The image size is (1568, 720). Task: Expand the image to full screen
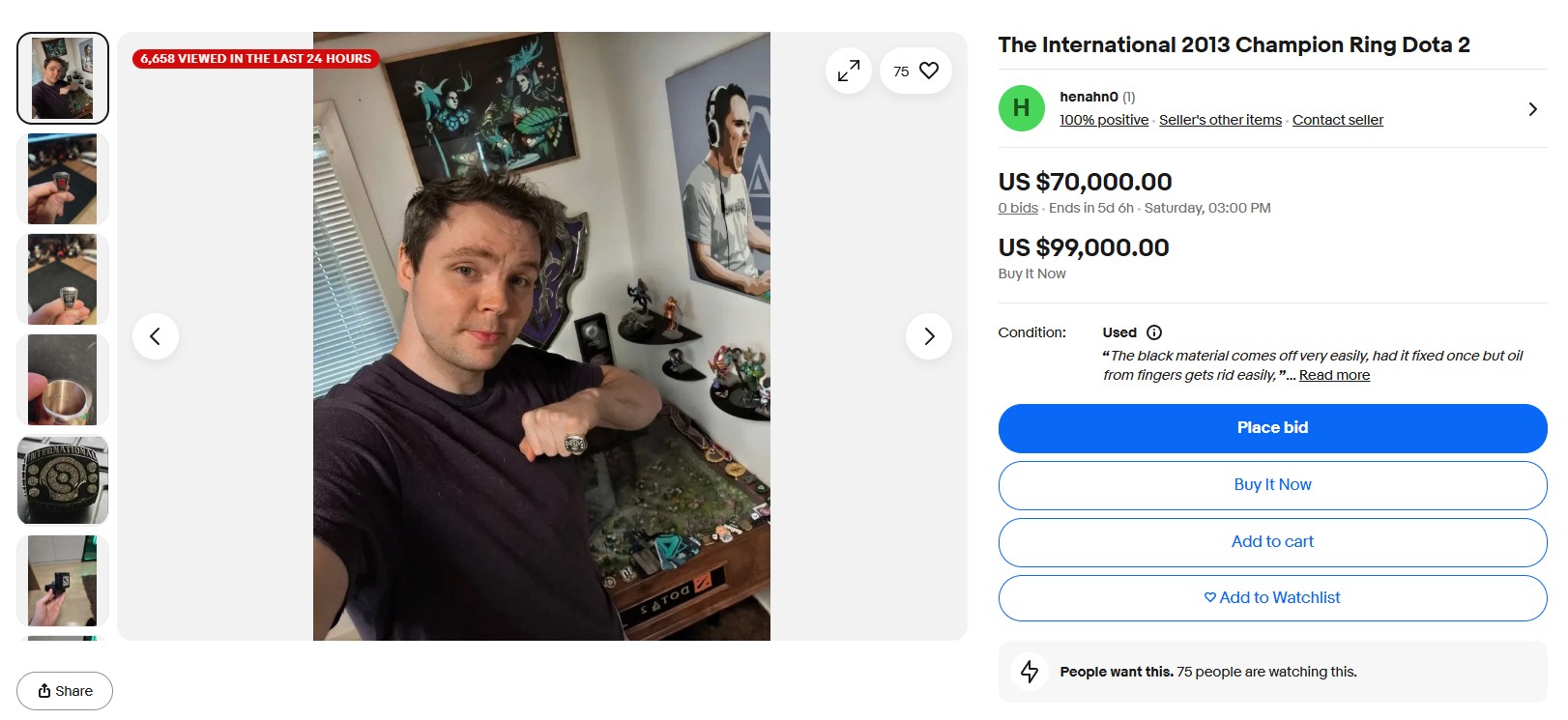click(x=849, y=71)
